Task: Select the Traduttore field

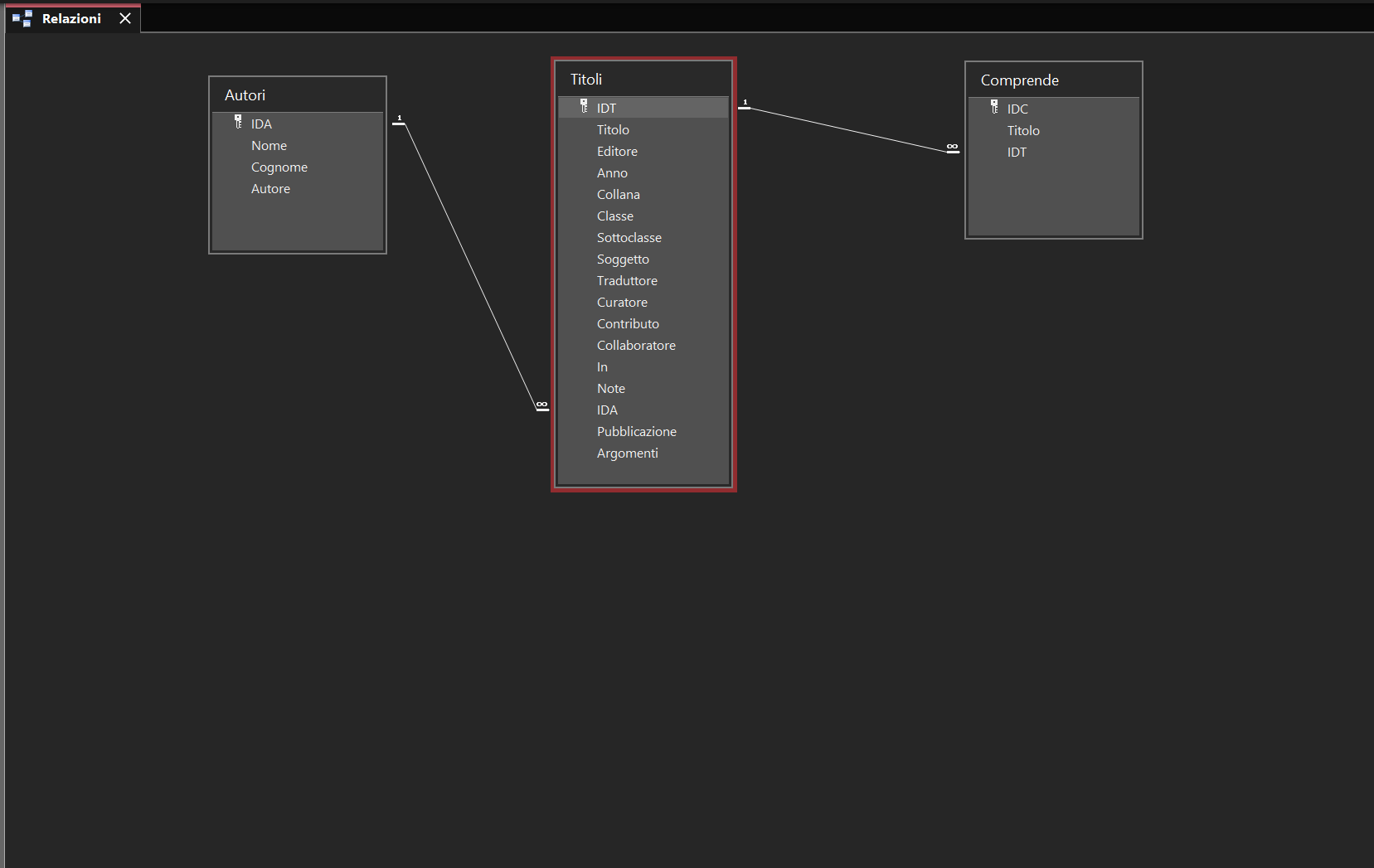Action: coord(627,281)
